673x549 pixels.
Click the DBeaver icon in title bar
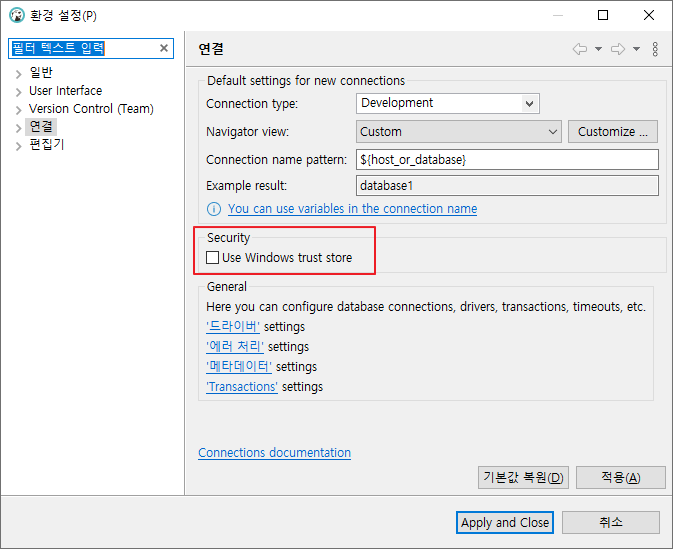(17, 15)
